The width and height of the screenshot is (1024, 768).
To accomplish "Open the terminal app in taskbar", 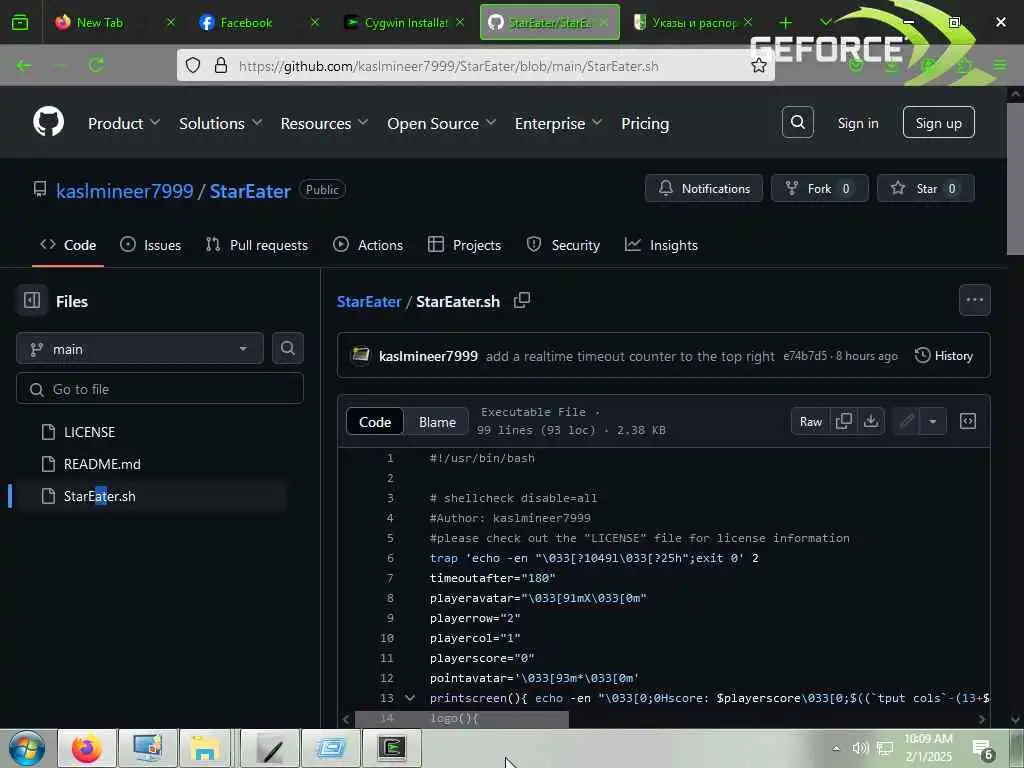I will pos(392,748).
